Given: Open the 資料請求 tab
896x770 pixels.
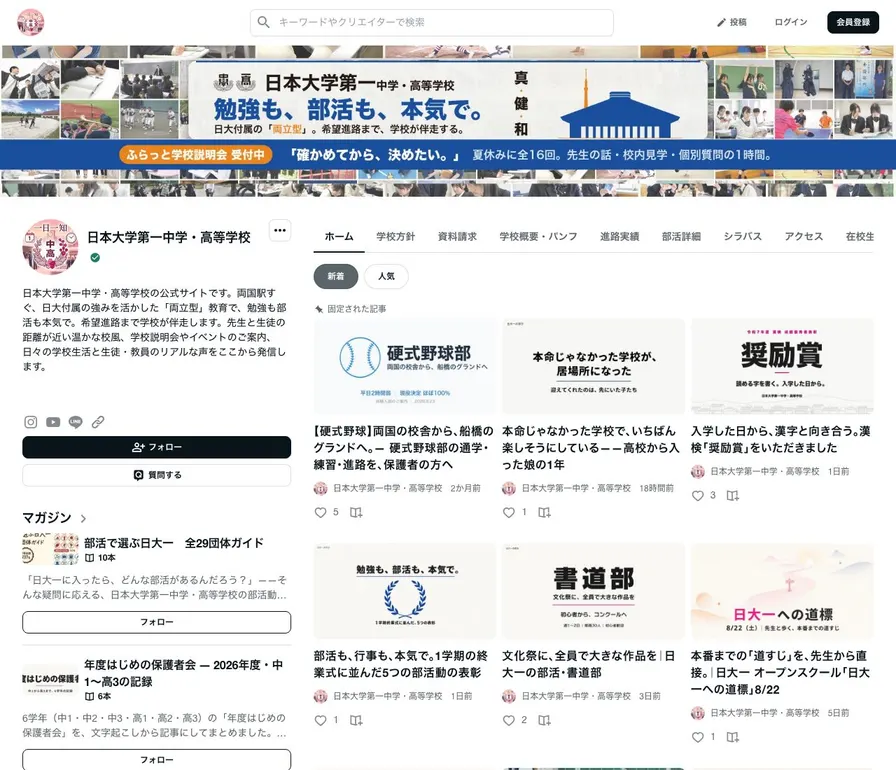Looking at the screenshot, I should pyautogui.click(x=457, y=236).
